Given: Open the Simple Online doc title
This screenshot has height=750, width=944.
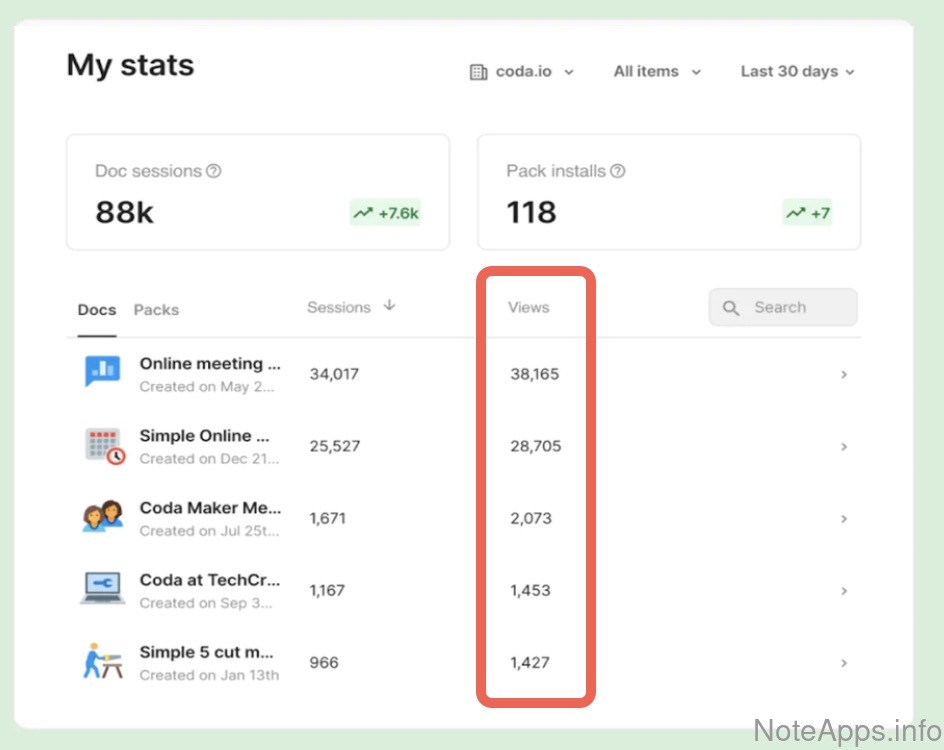Looking at the screenshot, I should pyautogui.click(x=204, y=436).
